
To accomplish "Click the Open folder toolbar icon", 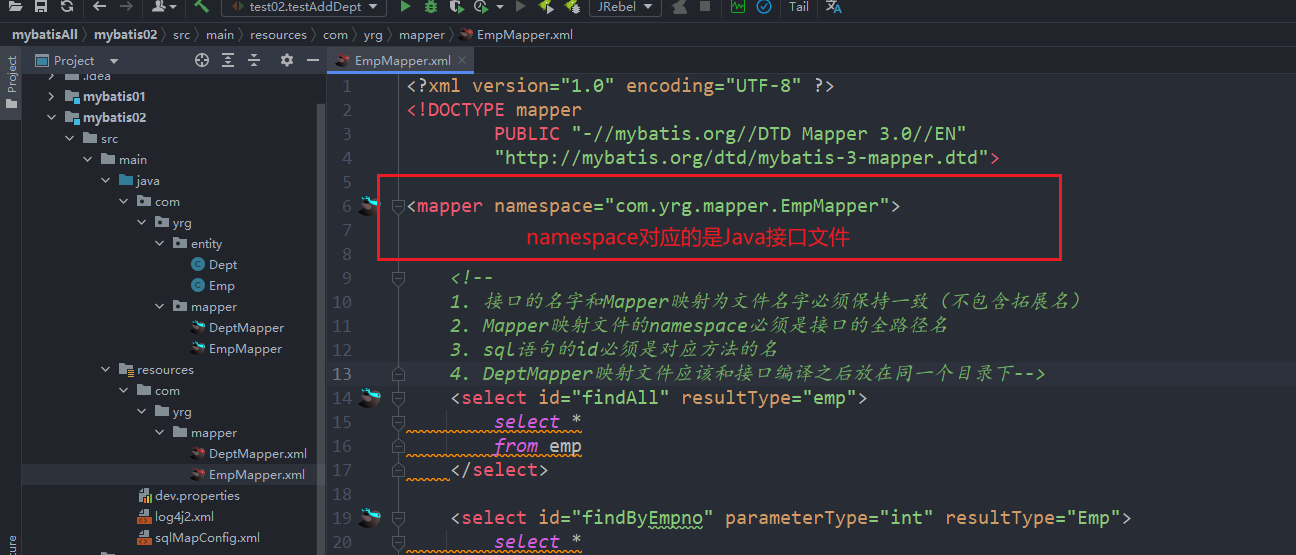I will pos(15,7).
